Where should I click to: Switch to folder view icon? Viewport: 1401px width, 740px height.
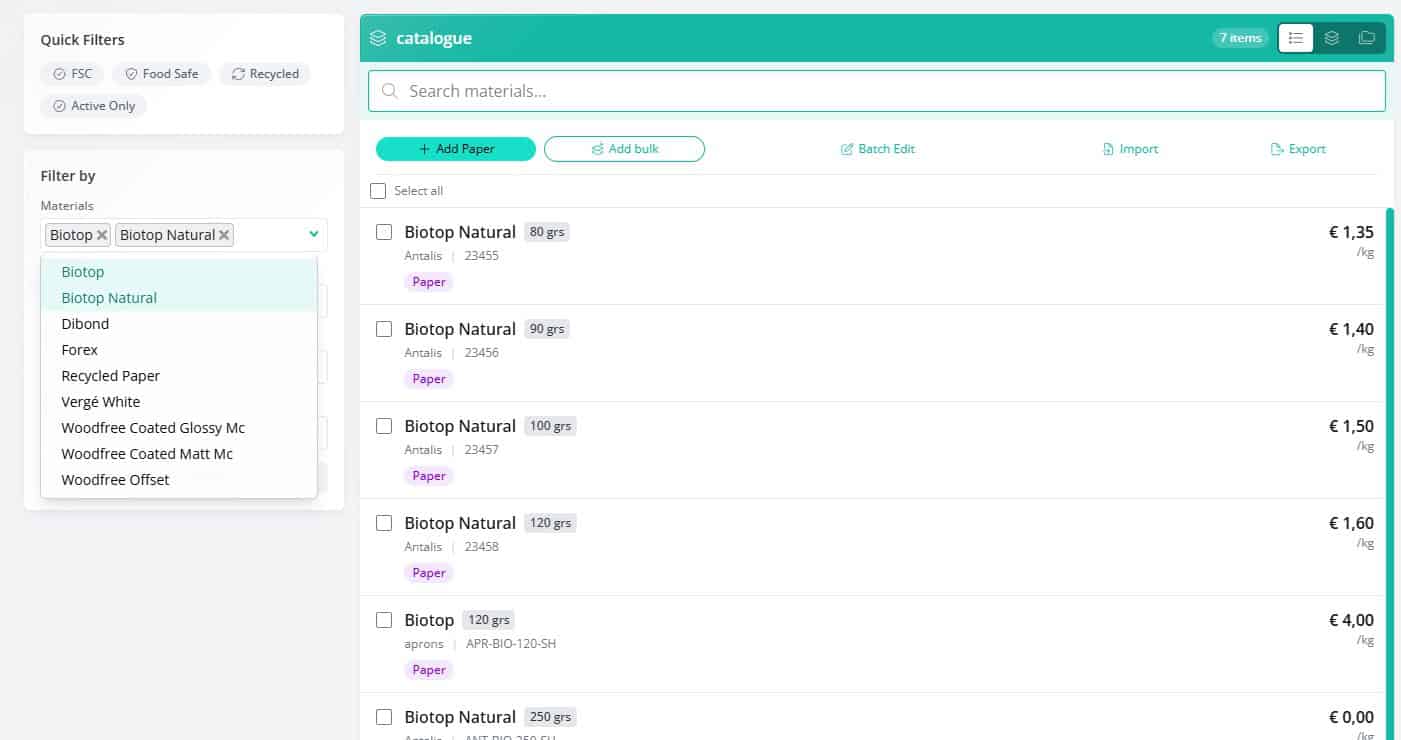(1366, 38)
